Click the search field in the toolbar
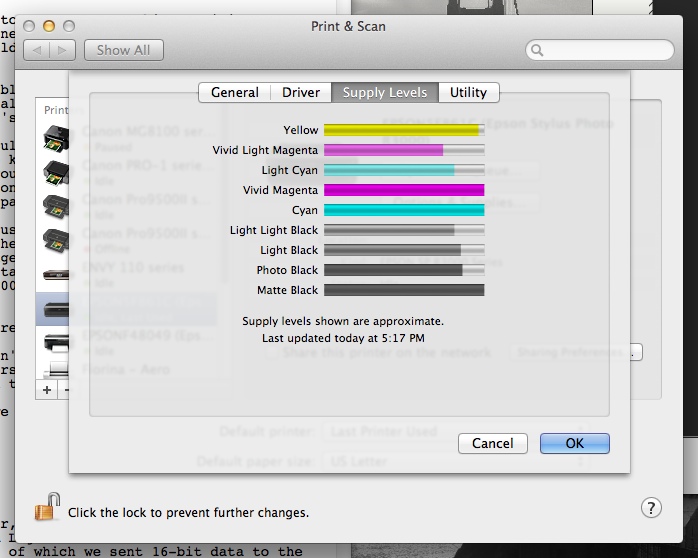The height and width of the screenshot is (558, 698). coord(600,49)
